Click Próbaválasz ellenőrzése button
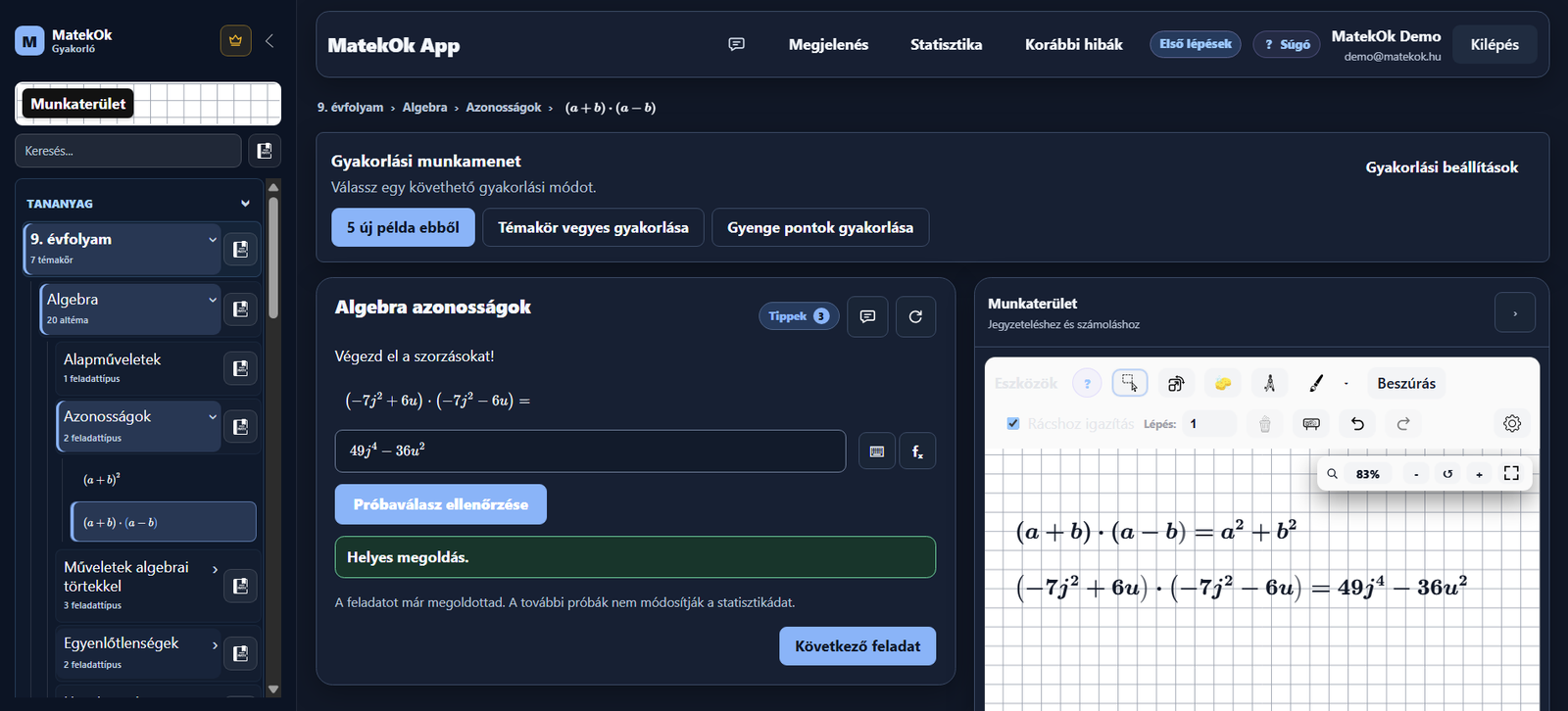1568x711 pixels. [441, 504]
